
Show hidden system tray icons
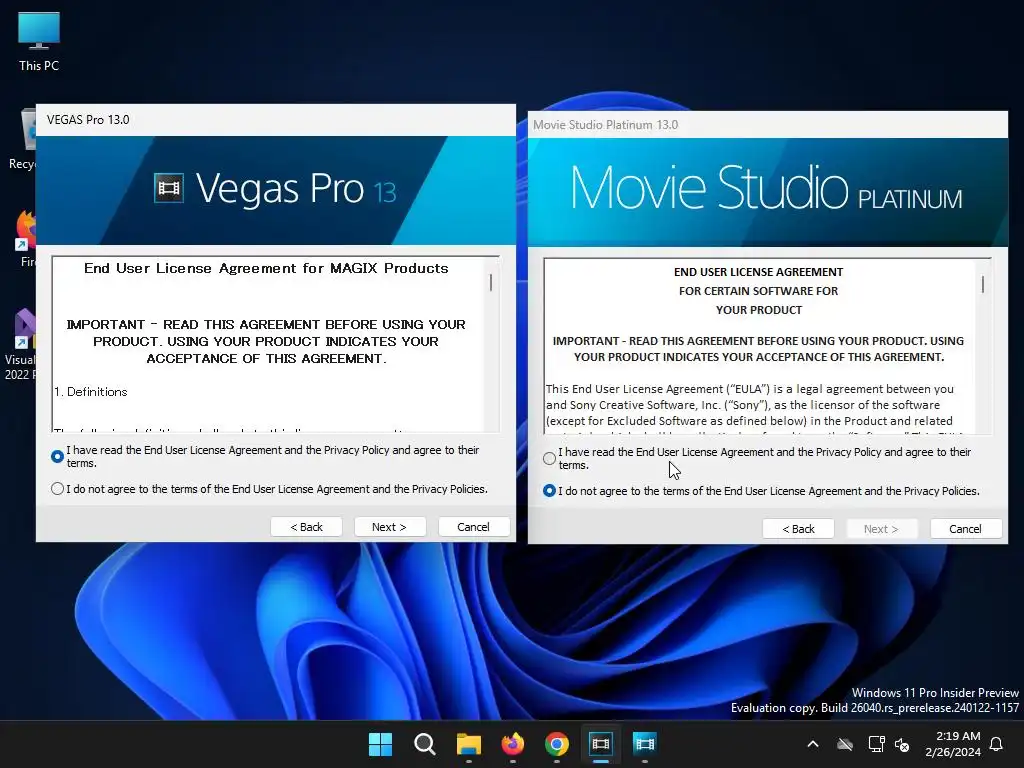point(813,744)
